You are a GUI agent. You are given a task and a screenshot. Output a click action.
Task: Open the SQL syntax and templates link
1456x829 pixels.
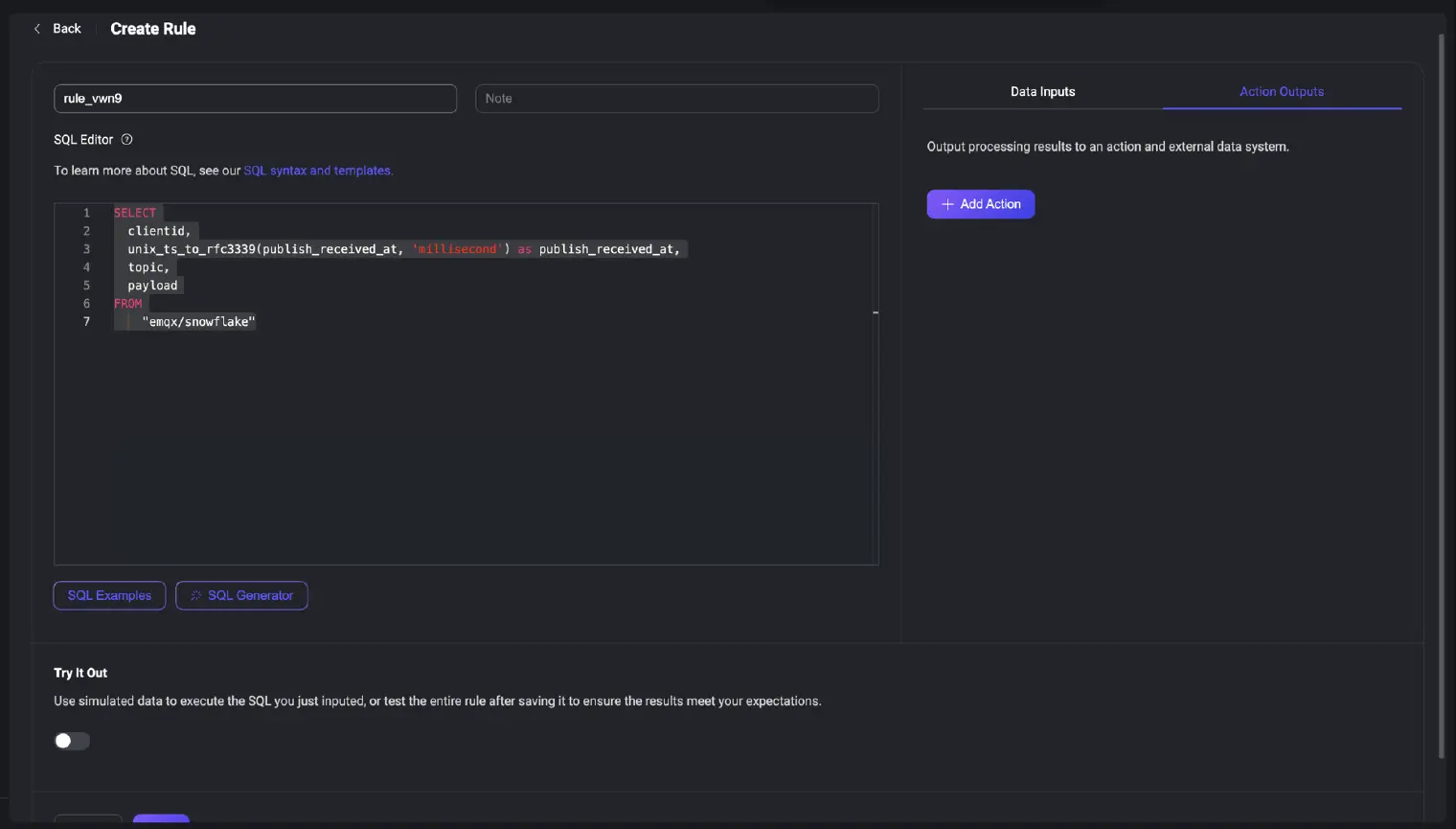coord(318,171)
